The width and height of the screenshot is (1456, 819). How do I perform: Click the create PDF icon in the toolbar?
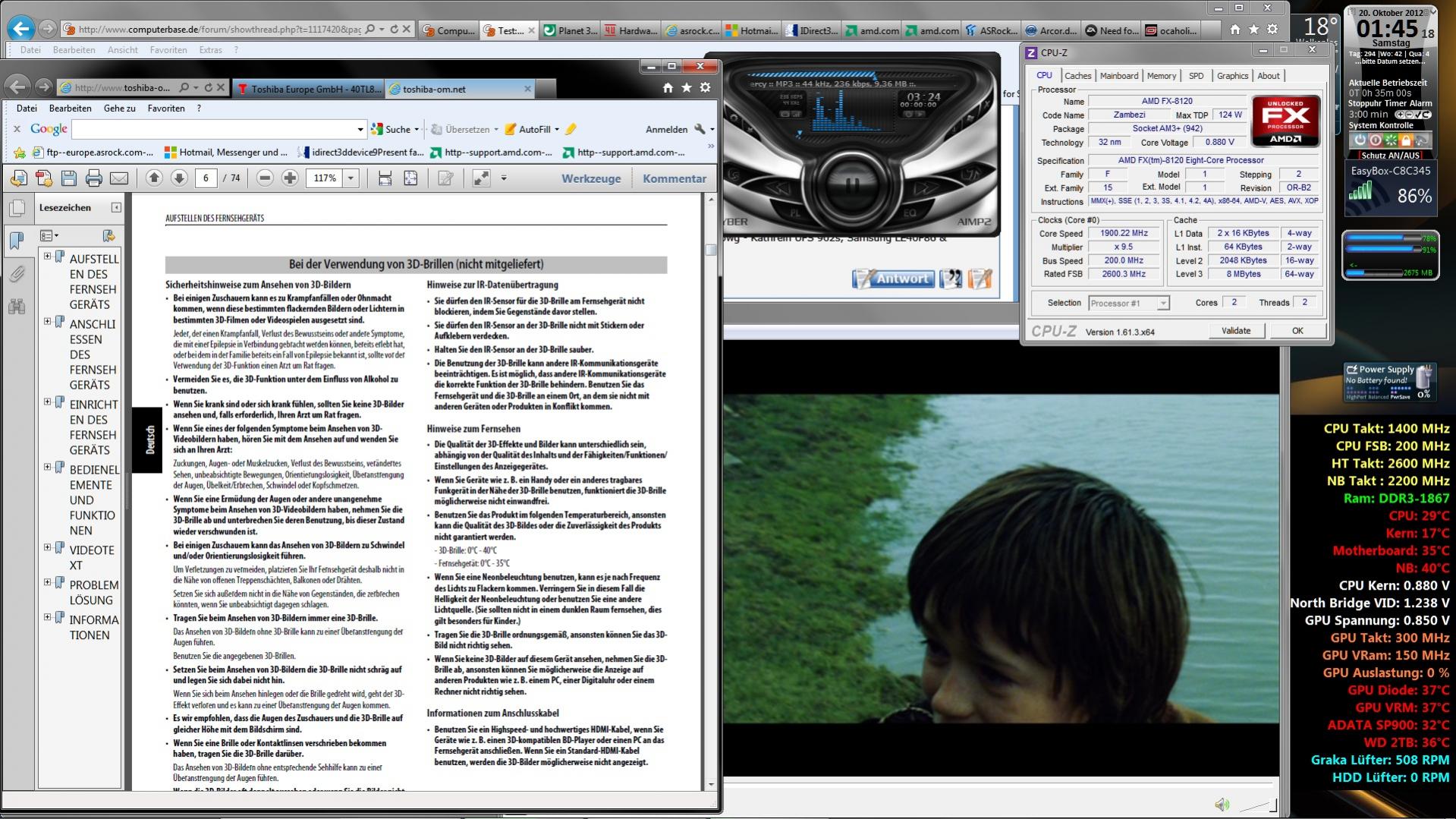[x=44, y=178]
